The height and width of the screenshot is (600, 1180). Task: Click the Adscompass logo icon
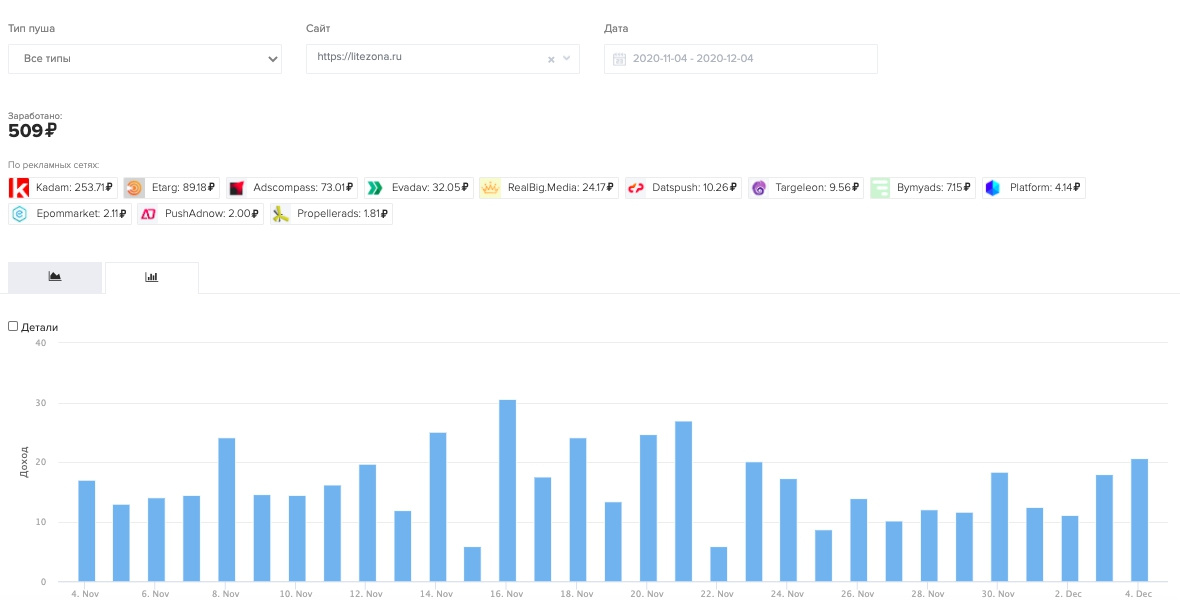coord(237,187)
